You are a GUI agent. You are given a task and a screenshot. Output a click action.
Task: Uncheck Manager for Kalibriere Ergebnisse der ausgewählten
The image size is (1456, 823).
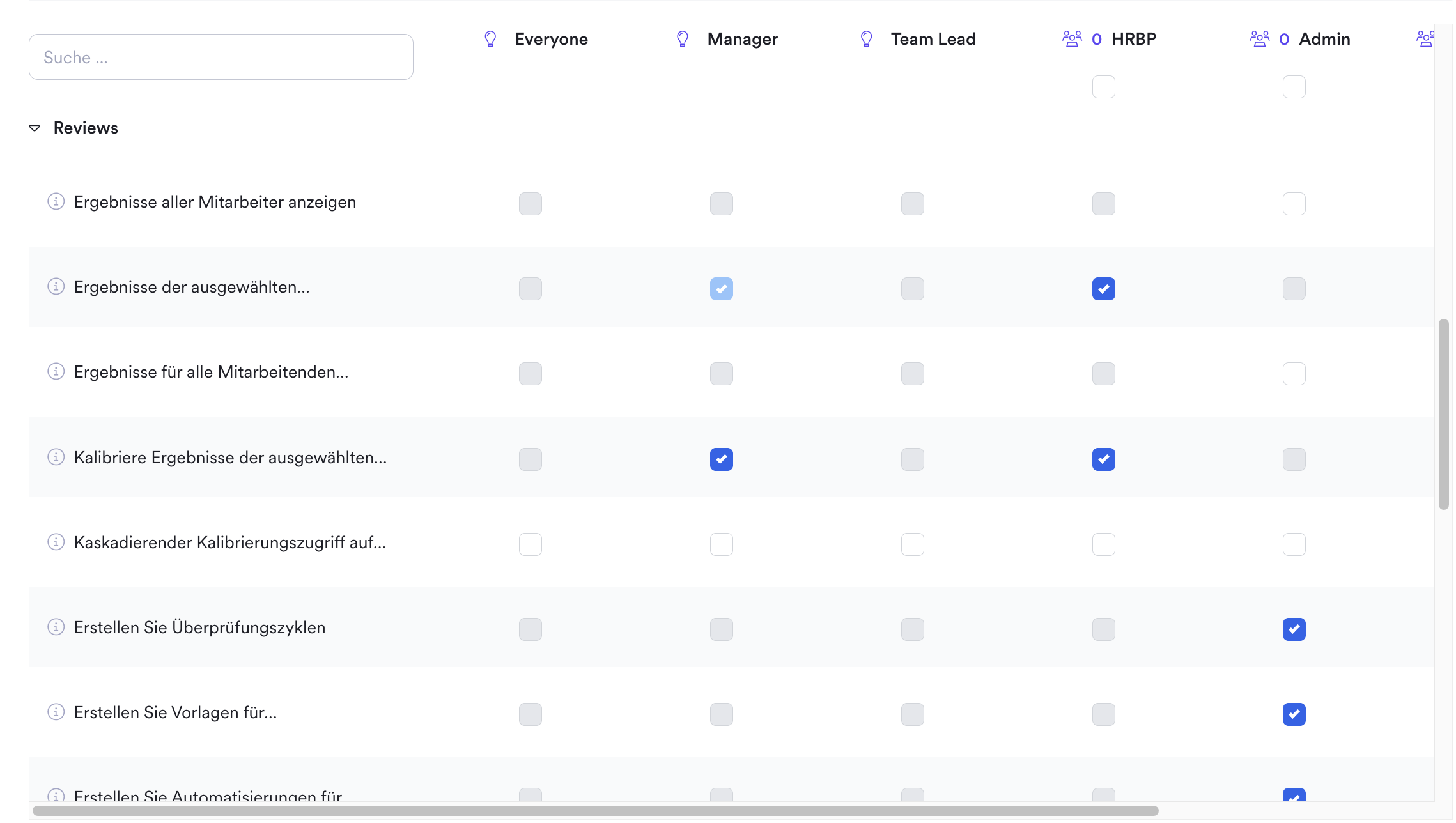[x=722, y=459]
